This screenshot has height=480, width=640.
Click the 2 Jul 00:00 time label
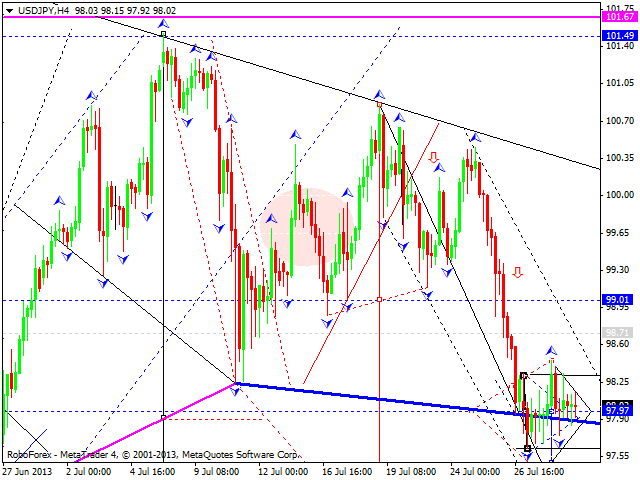[x=89, y=472]
